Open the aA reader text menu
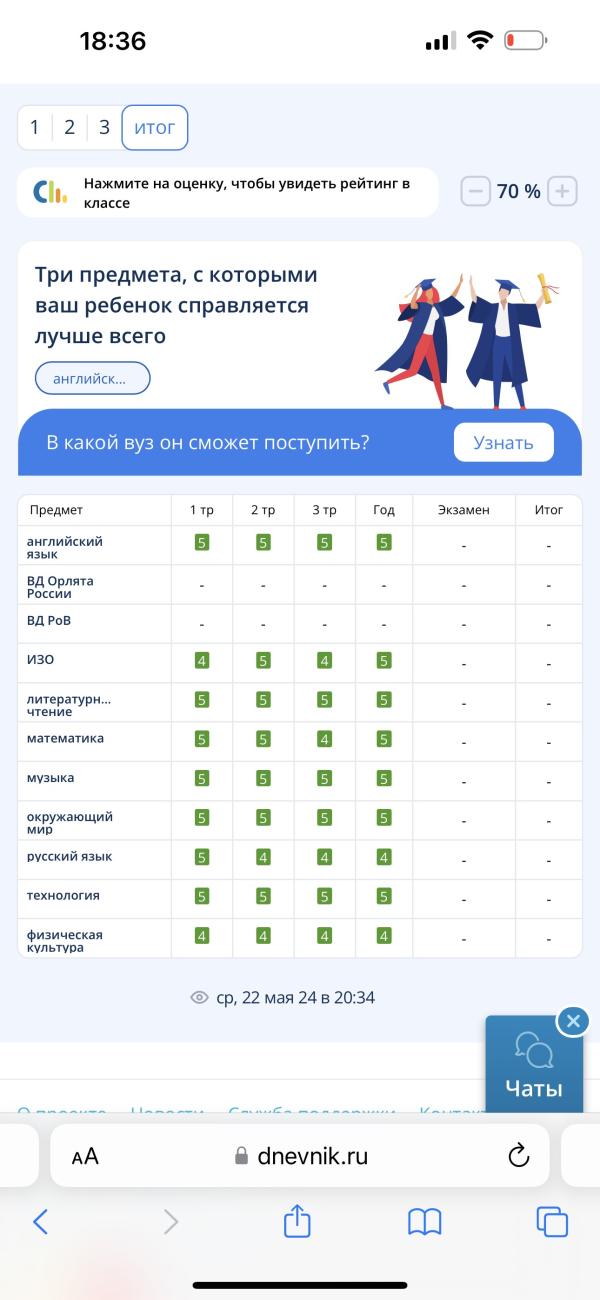 click(85, 1157)
